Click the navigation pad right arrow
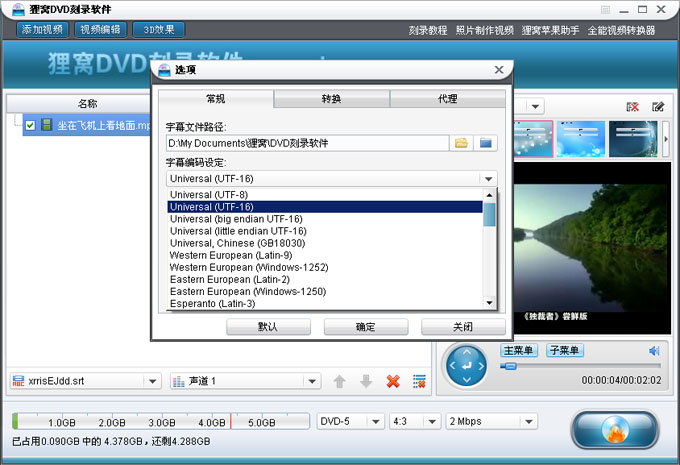 click(x=481, y=366)
